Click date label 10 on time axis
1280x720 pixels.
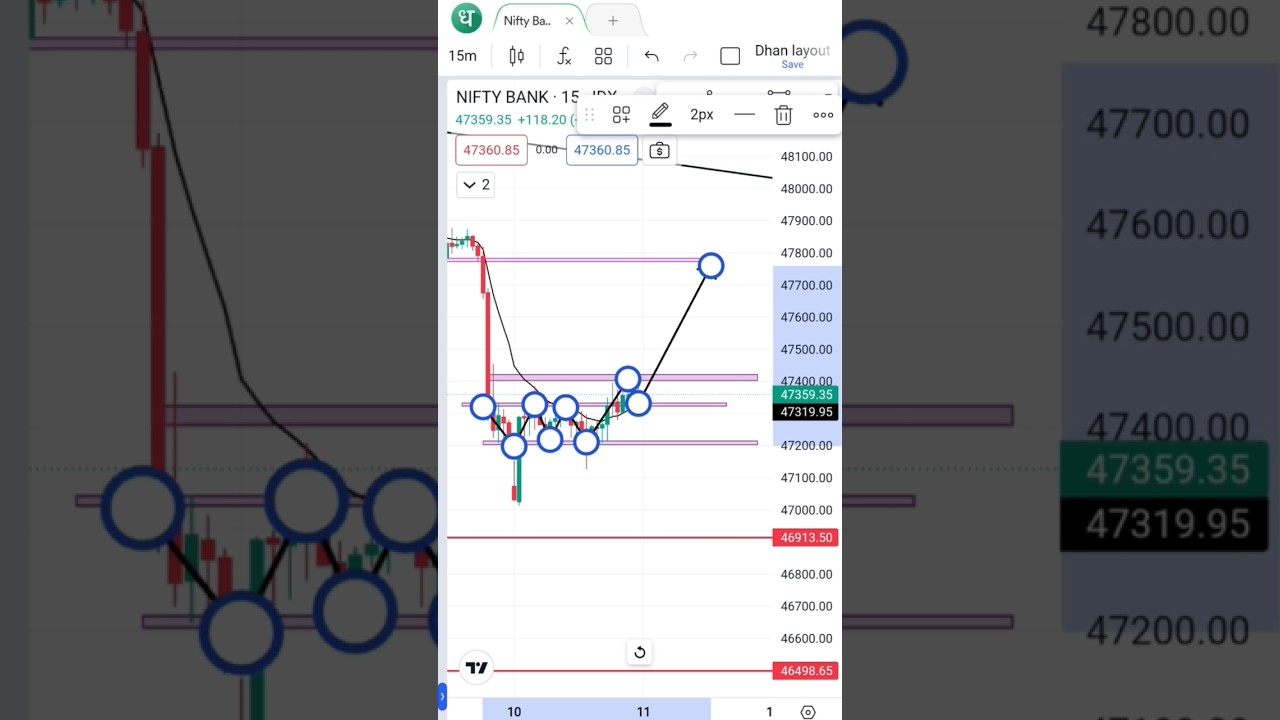[x=514, y=712]
